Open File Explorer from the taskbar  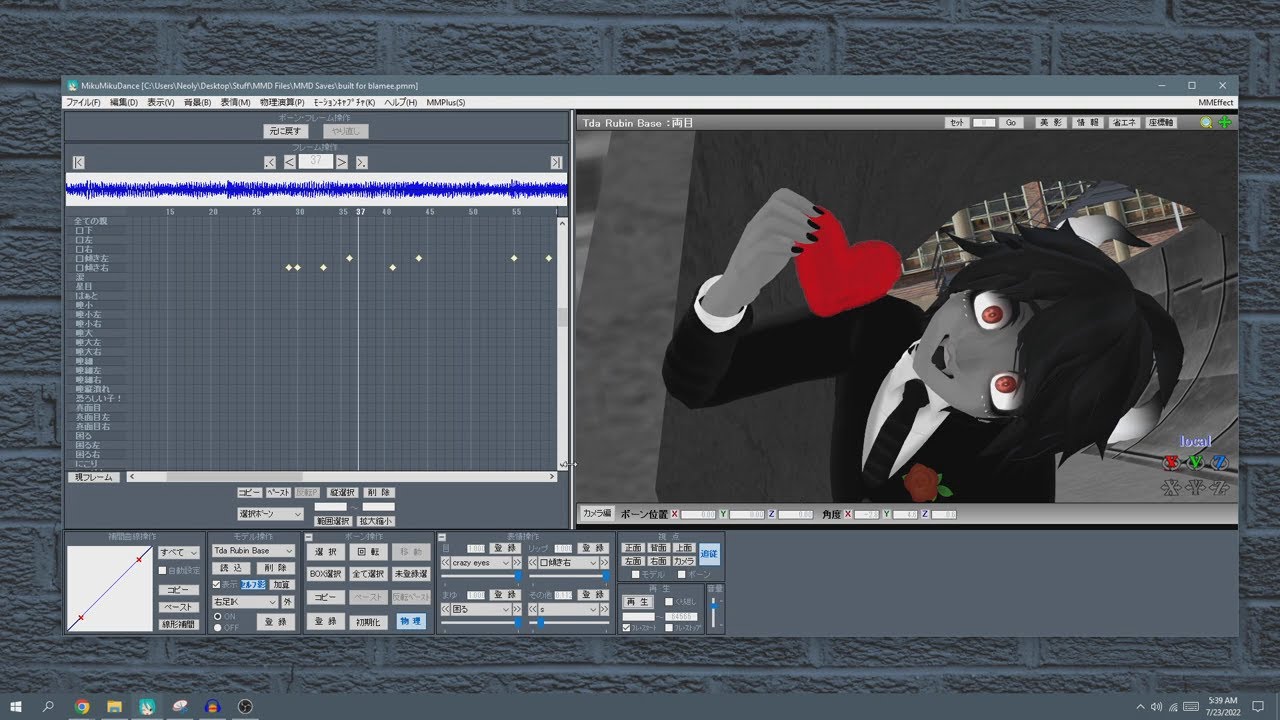114,706
